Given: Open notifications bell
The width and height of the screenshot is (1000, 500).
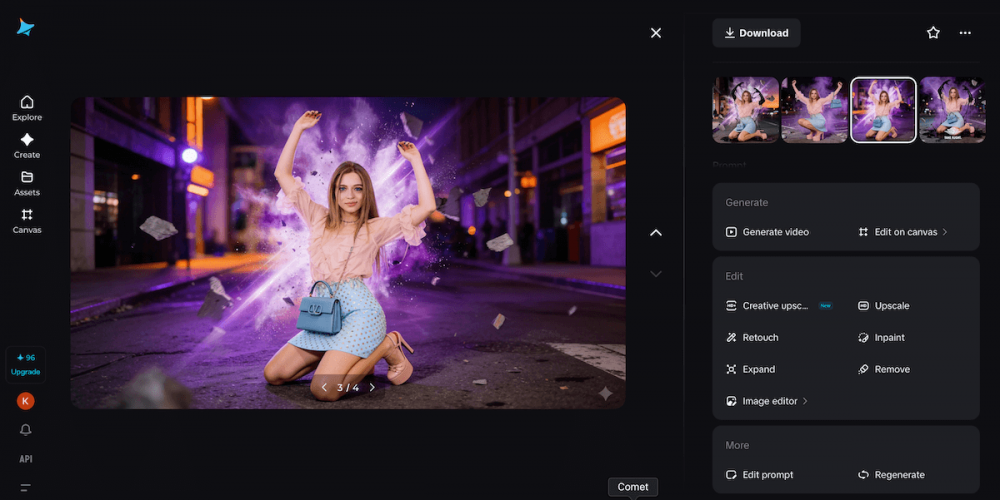Looking at the screenshot, I should [26, 430].
